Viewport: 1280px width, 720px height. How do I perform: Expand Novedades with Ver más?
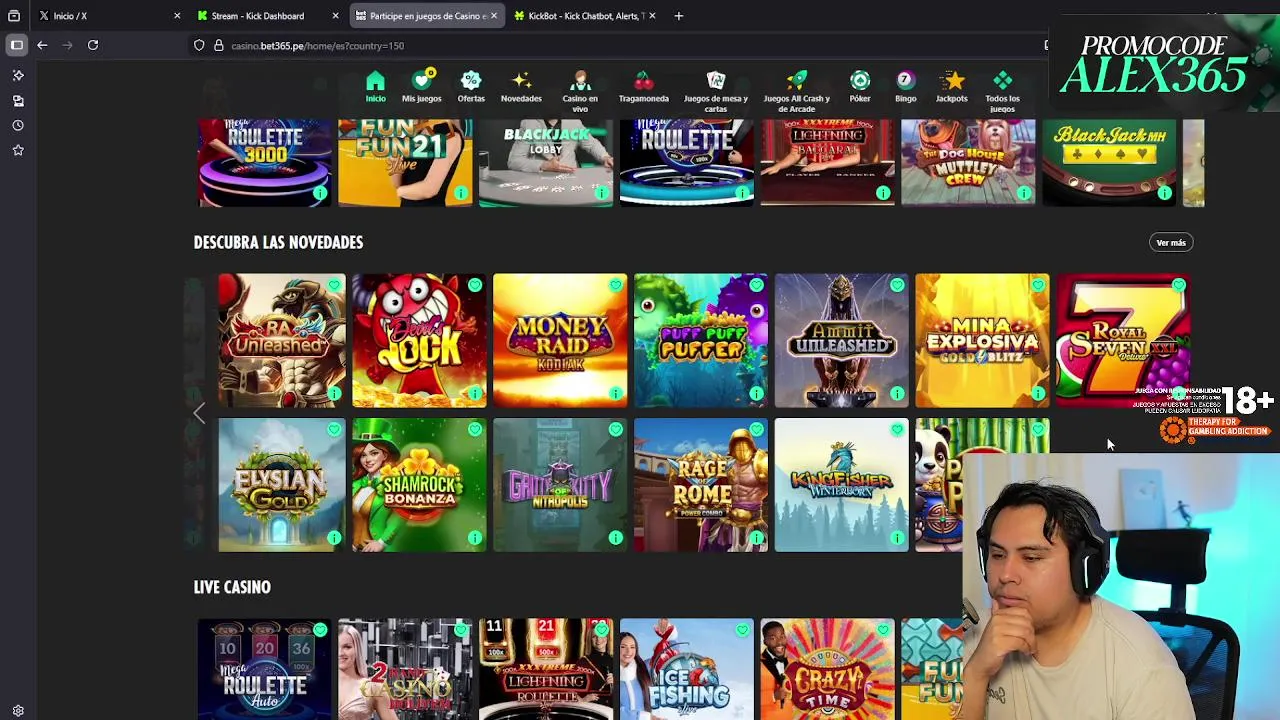[x=1171, y=243]
